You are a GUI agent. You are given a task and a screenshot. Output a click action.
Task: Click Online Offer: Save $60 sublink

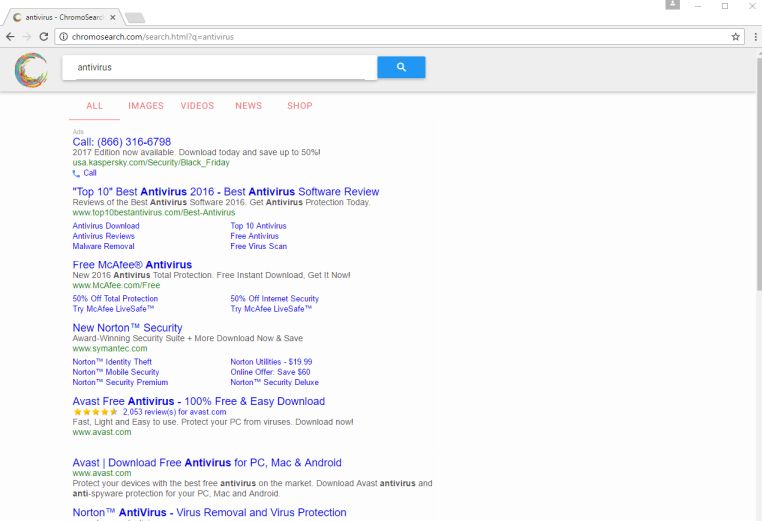270,372
